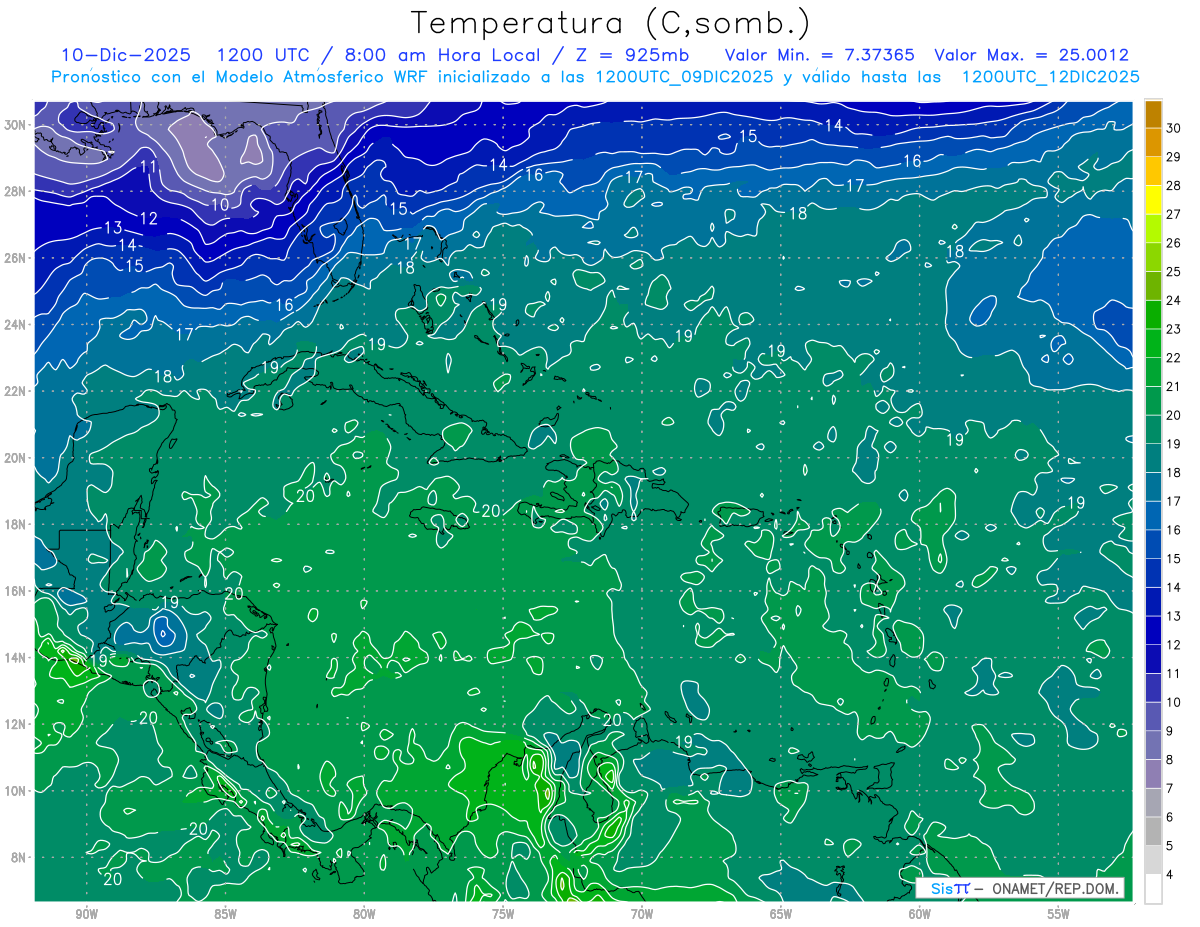1200x927 pixels.
Task: Click the "ONAMET/REP.DOM." credit label
Action: point(1054,889)
